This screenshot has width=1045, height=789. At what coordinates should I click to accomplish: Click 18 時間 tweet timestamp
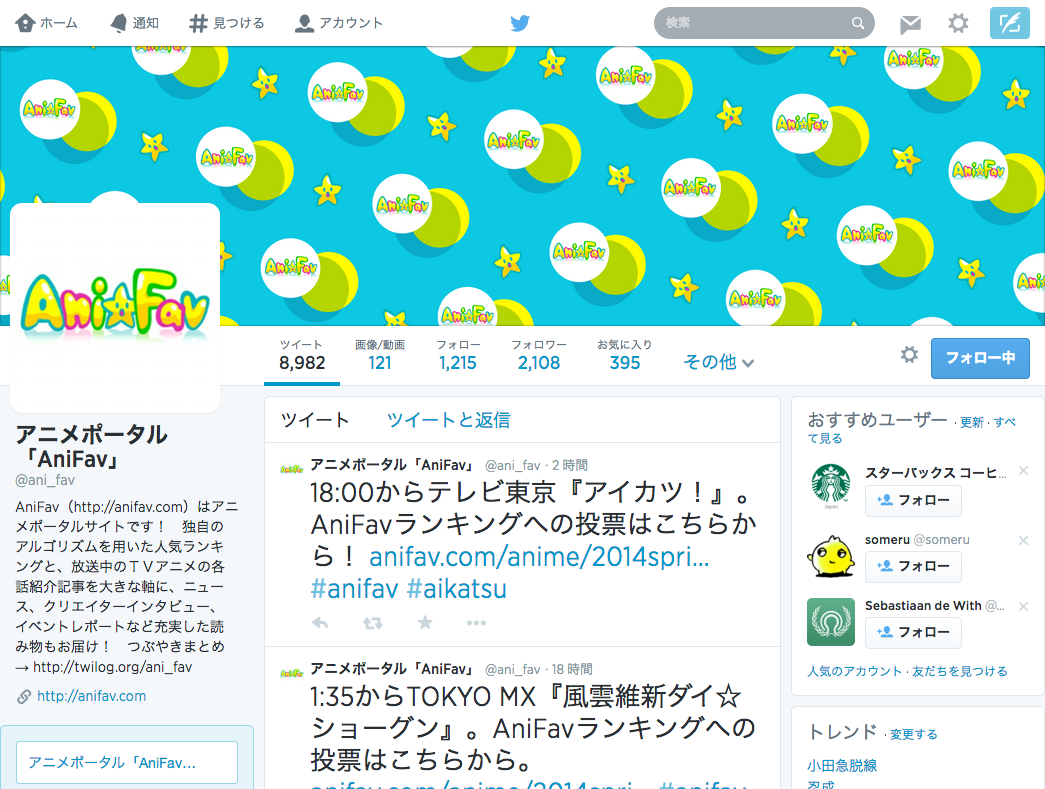click(x=572, y=669)
